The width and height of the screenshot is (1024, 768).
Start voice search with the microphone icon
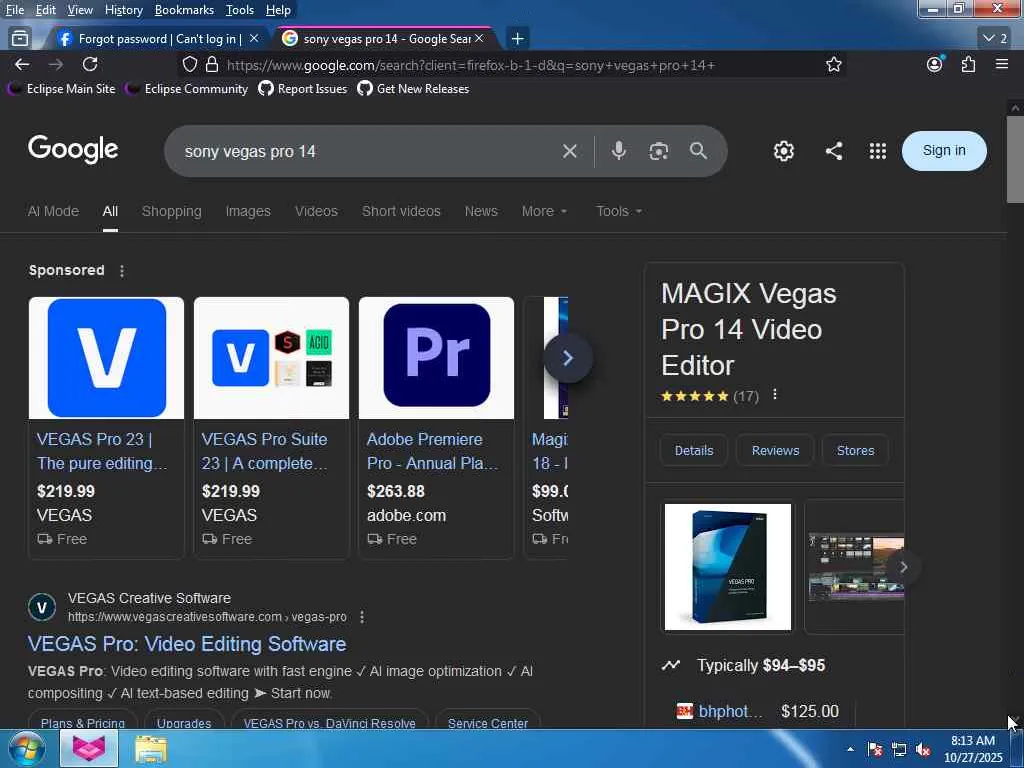618,151
